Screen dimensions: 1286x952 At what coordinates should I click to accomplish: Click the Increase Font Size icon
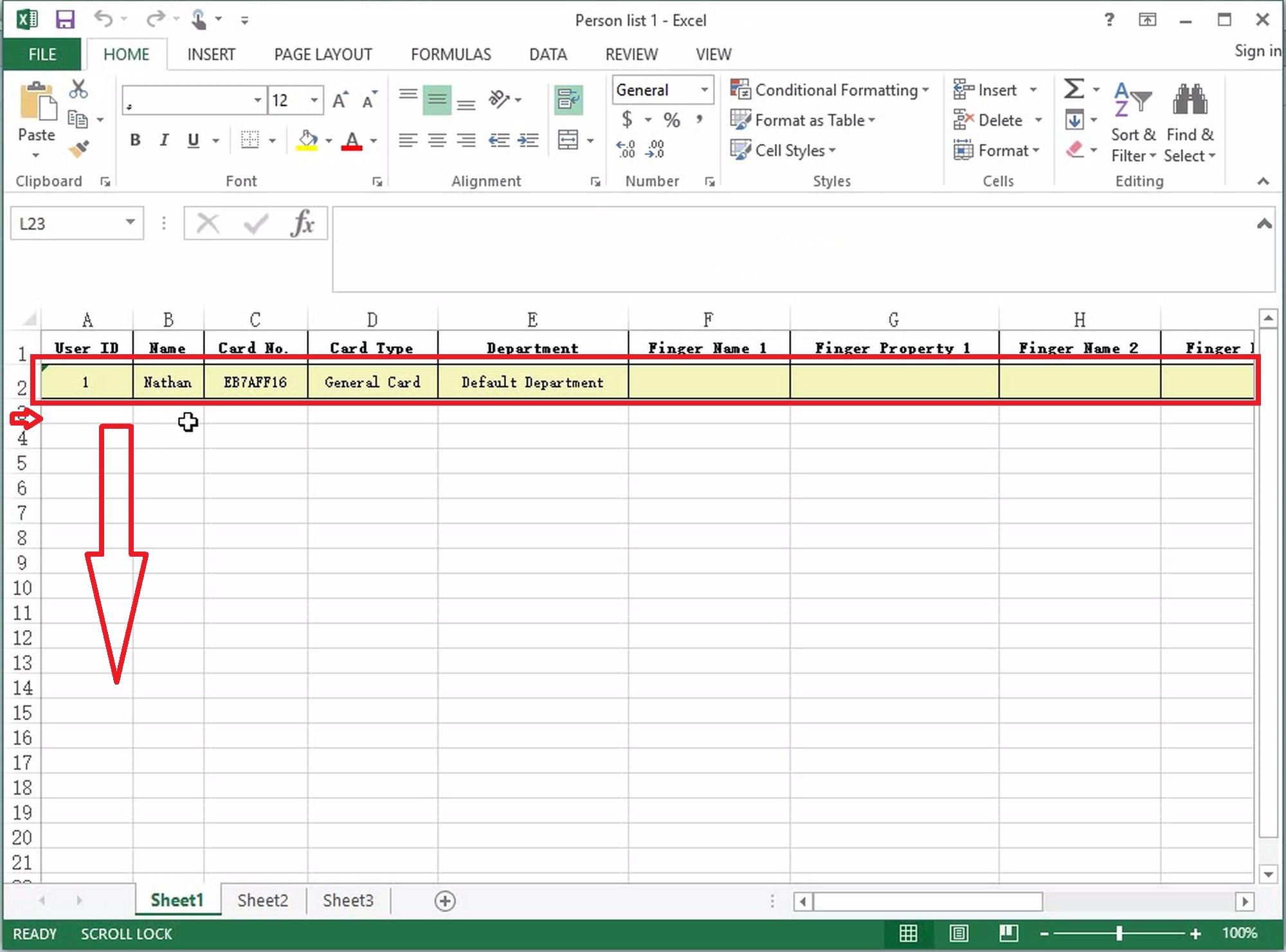(x=340, y=100)
